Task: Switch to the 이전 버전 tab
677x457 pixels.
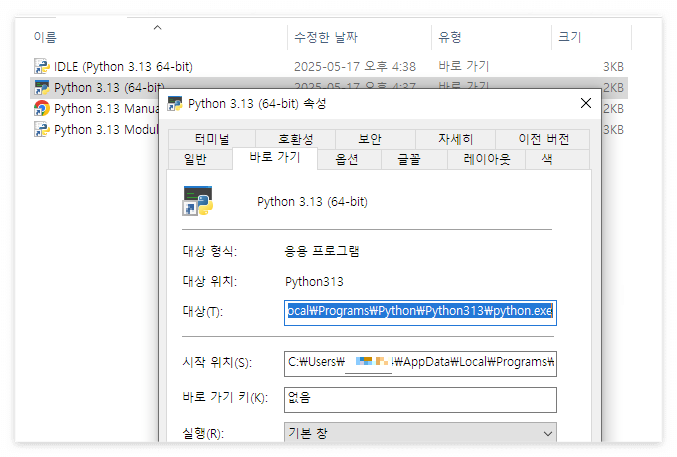Action: 543,139
